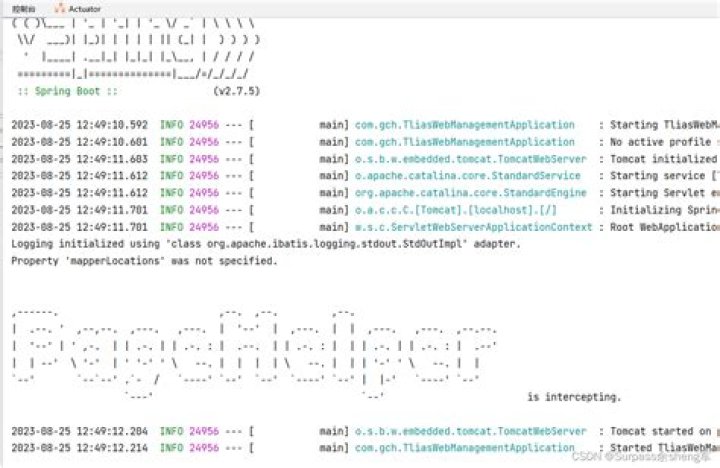This screenshot has width=720, height=468.
Task: Click the 'Tomcat initialized' log message
Action: pos(663,159)
